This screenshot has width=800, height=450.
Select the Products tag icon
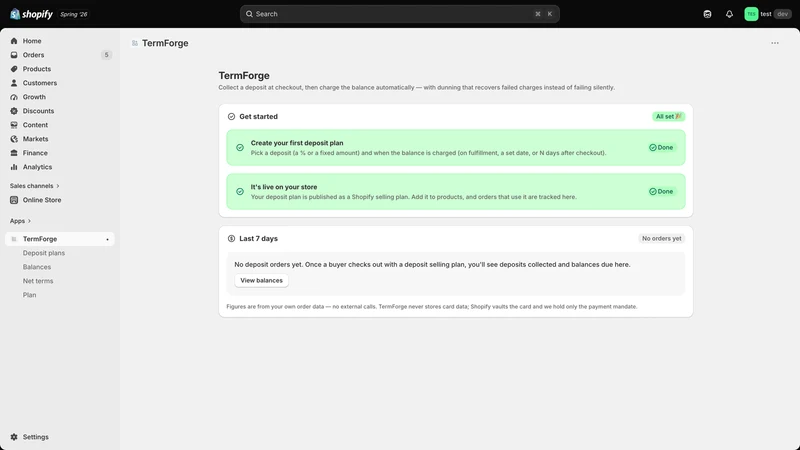click(x=14, y=69)
